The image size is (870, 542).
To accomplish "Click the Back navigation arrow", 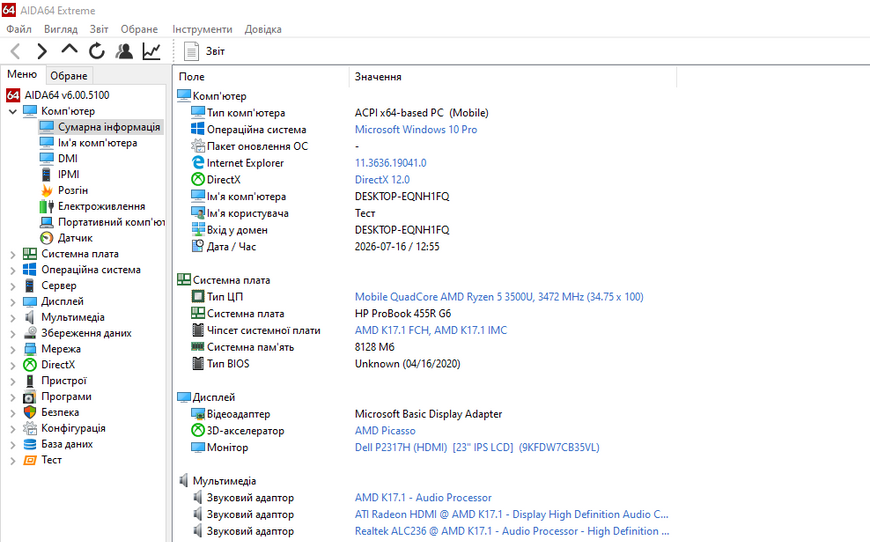I will 16,51.
